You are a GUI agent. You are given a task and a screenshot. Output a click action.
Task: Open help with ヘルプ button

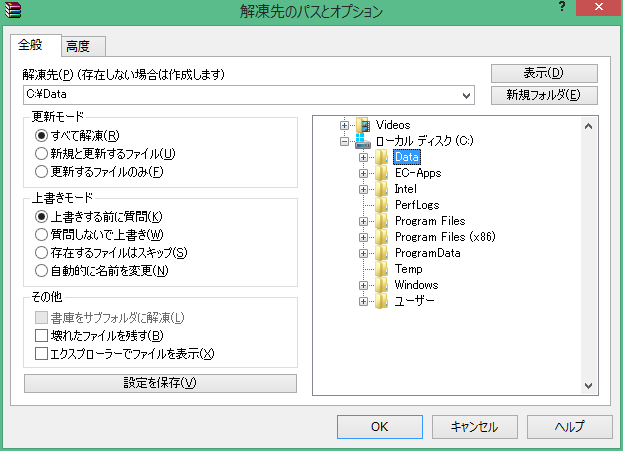point(569,427)
